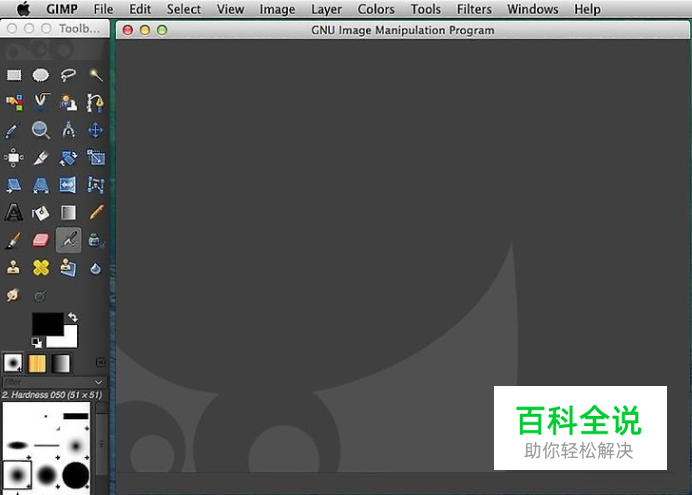Select the large hard round black brush

(x=75, y=476)
